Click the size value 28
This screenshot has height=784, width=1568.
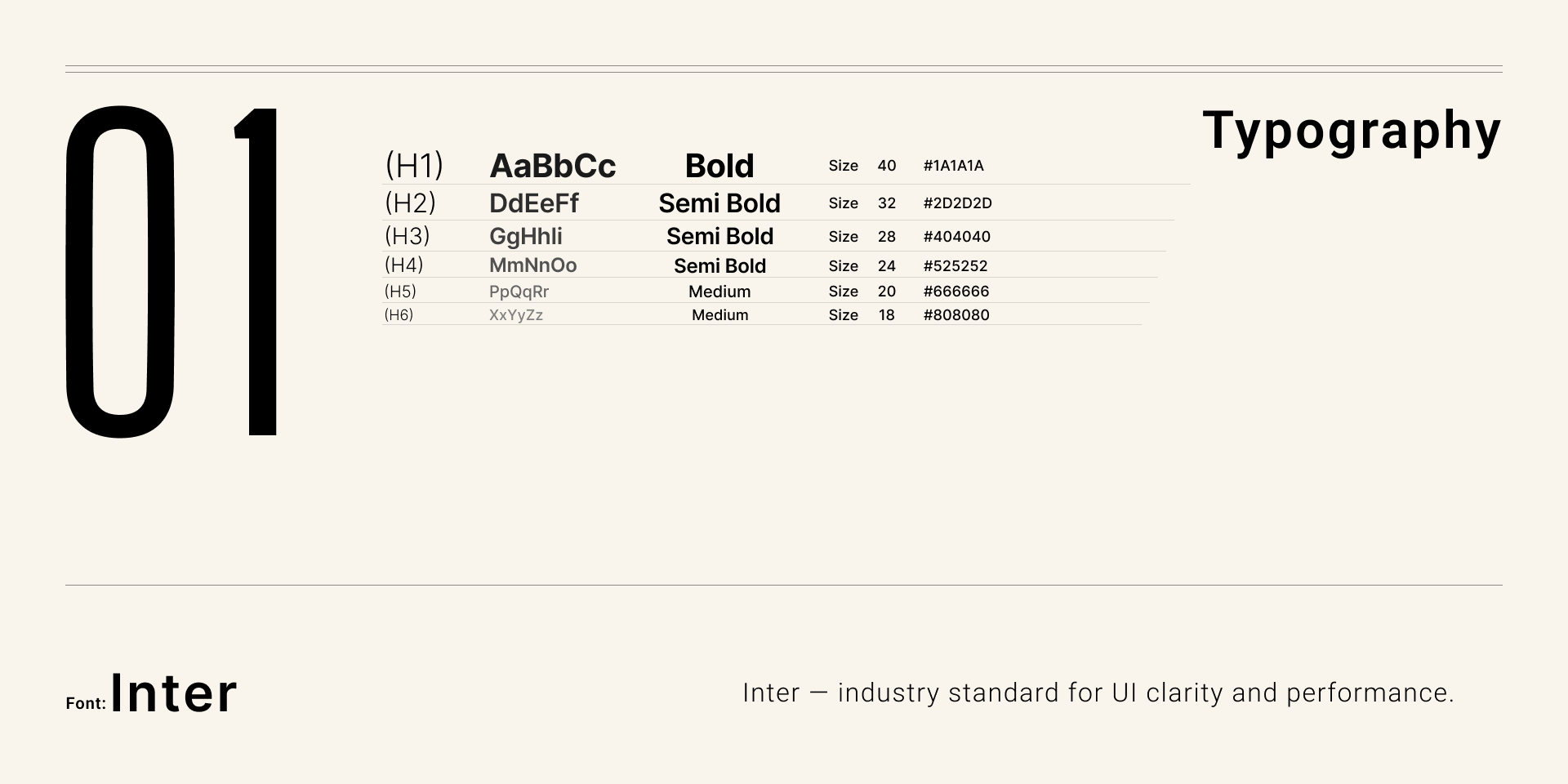pyautogui.click(x=887, y=237)
